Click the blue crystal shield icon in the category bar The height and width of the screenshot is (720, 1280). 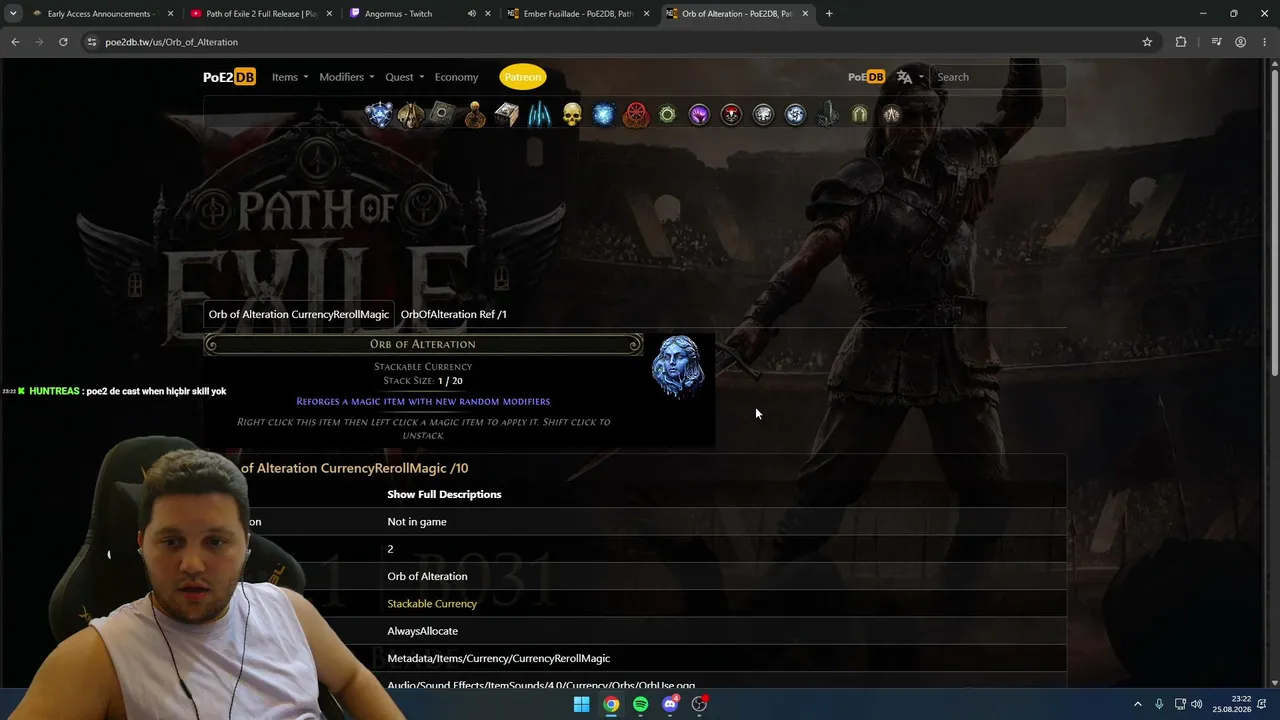[379, 115]
